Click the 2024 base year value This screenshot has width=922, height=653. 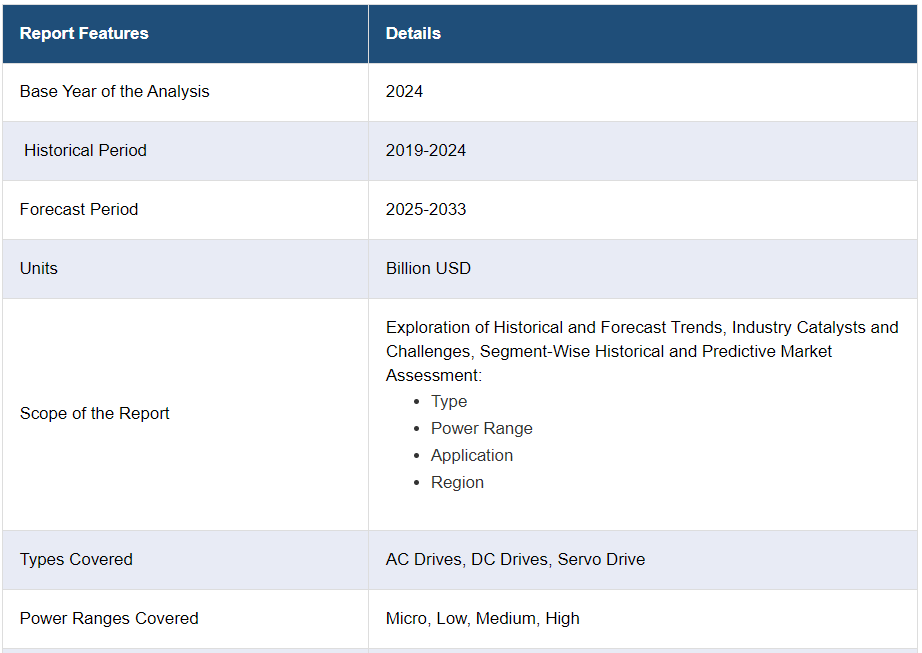pos(404,91)
